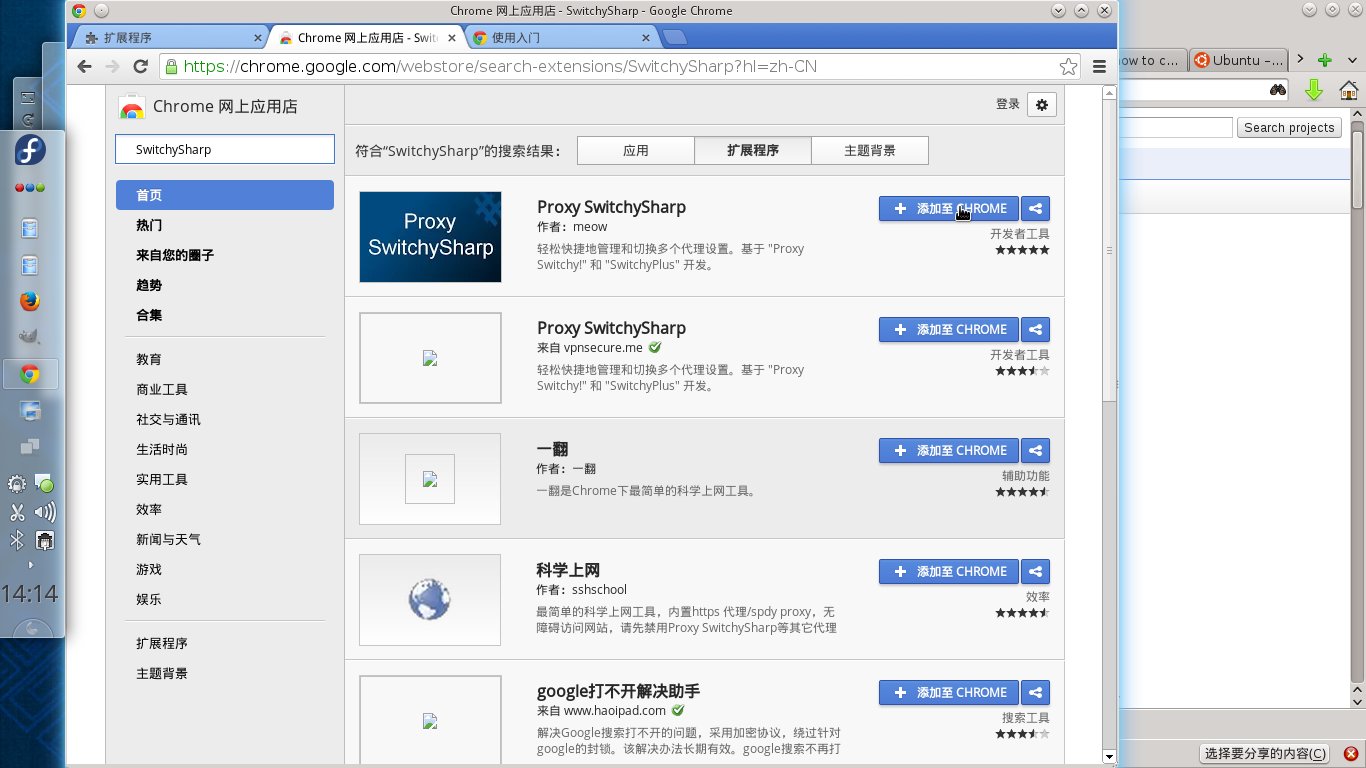Open the 商业工具 category
This screenshot has height=768, width=1366.
pos(162,389)
